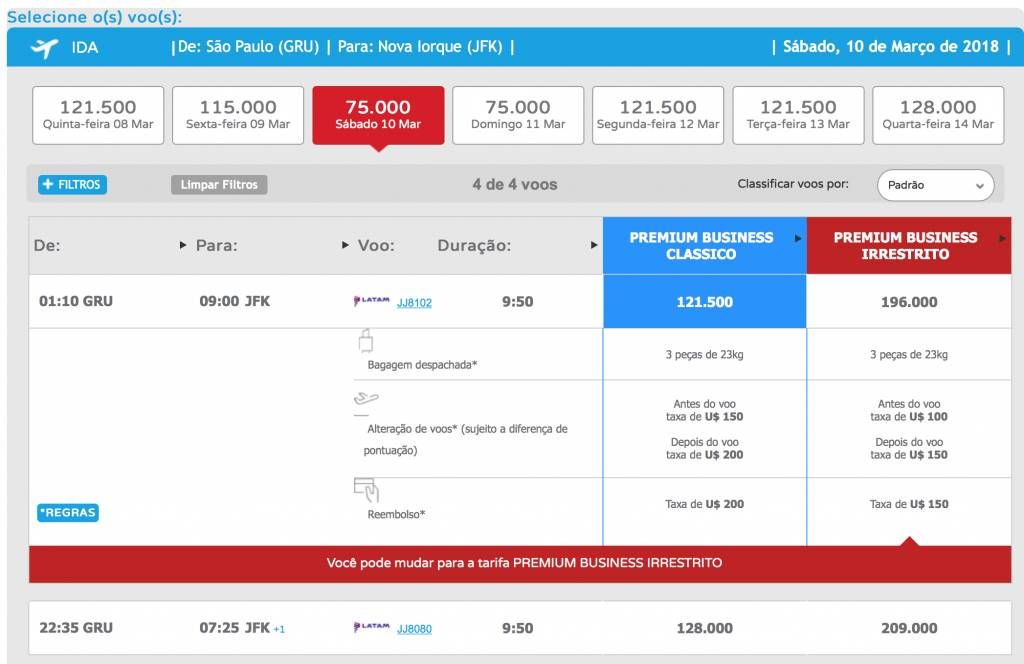This screenshot has height=664, width=1024.
Task: Open the Classificar voos Padrão dropdown
Action: [935, 185]
